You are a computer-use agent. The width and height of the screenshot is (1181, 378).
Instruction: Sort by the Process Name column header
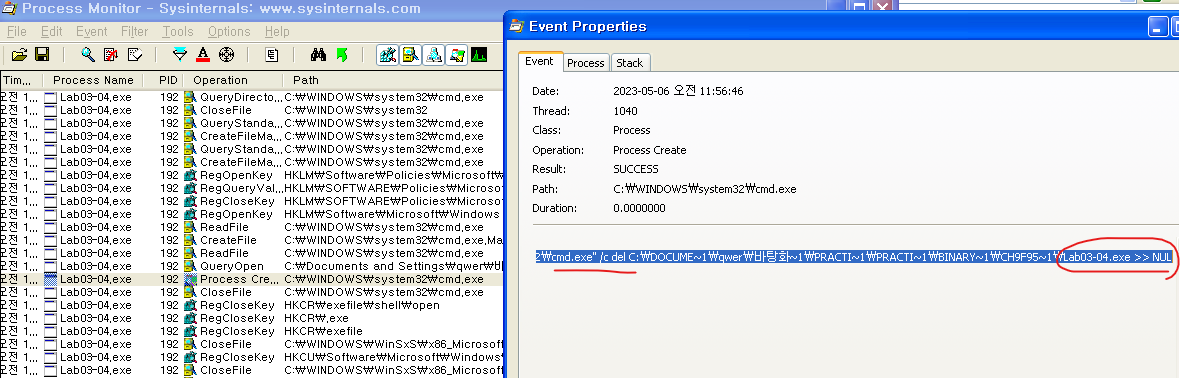tap(93, 80)
